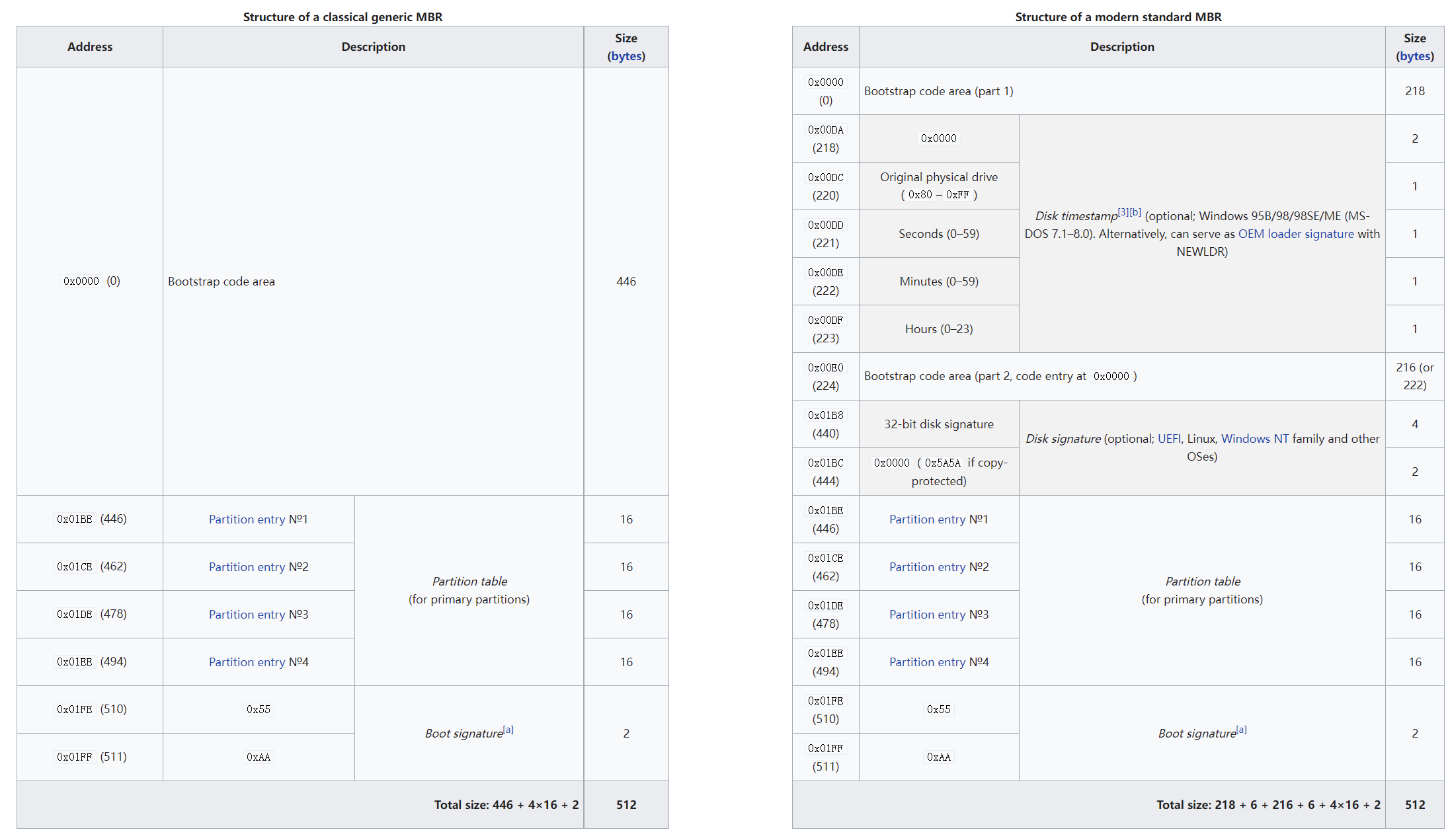Open the bytes link in modern MBR header
Screen dimensions: 1450x840
pyautogui.click(x=1415, y=56)
